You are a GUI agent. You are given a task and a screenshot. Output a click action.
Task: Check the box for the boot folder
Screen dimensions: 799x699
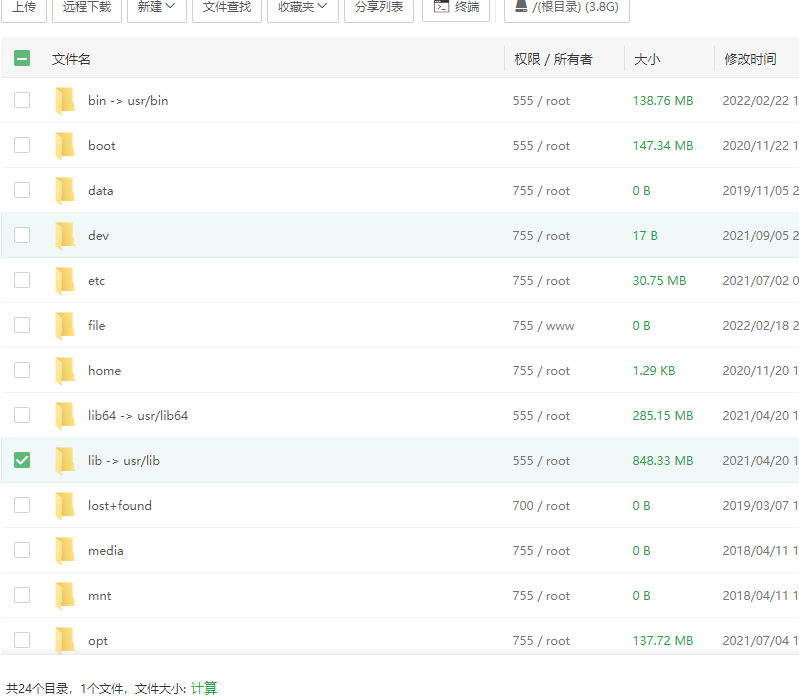point(22,145)
